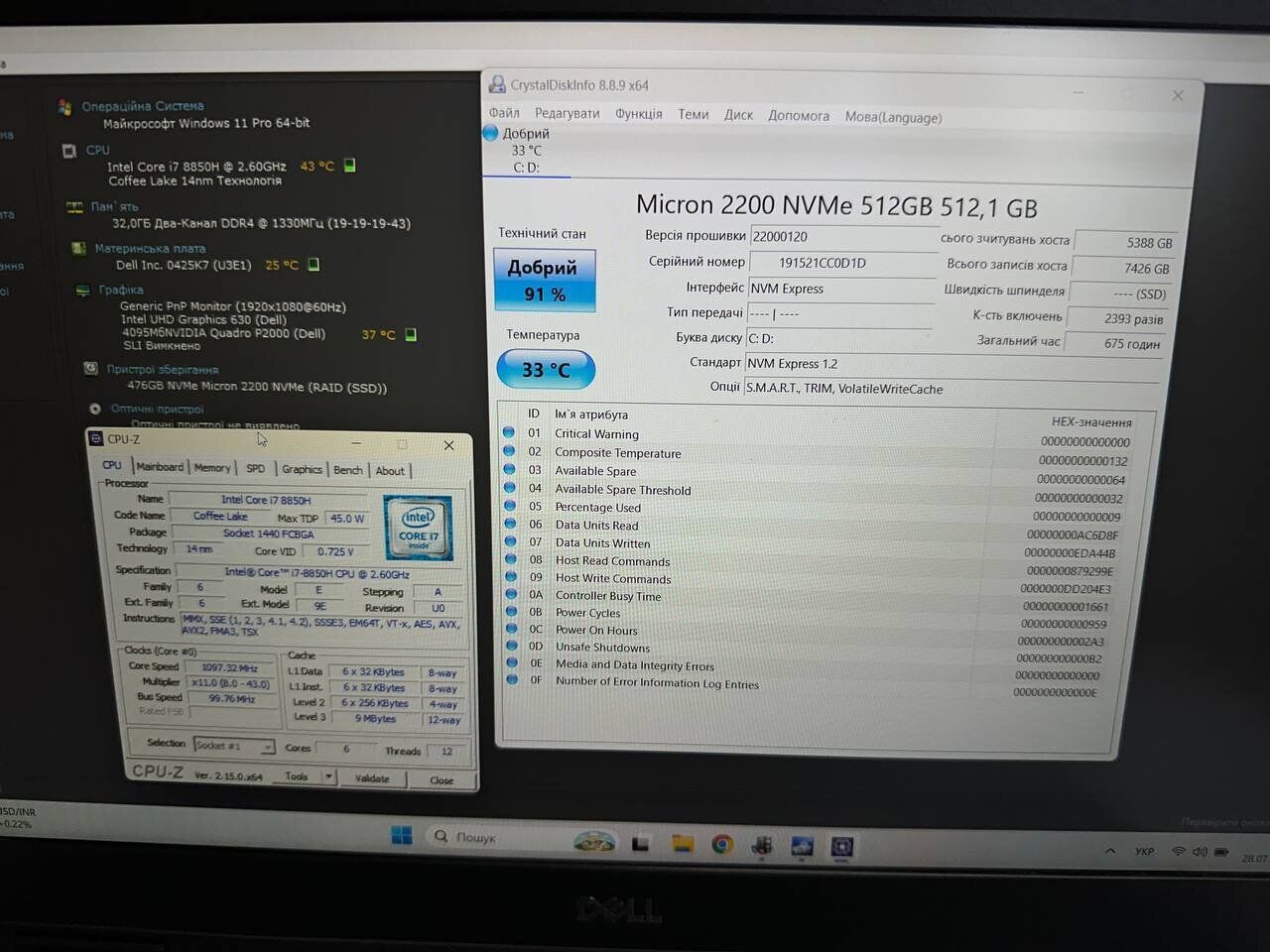The image size is (1270, 952).
Task: Open the Task View taskbar icon
Action: pos(640,844)
